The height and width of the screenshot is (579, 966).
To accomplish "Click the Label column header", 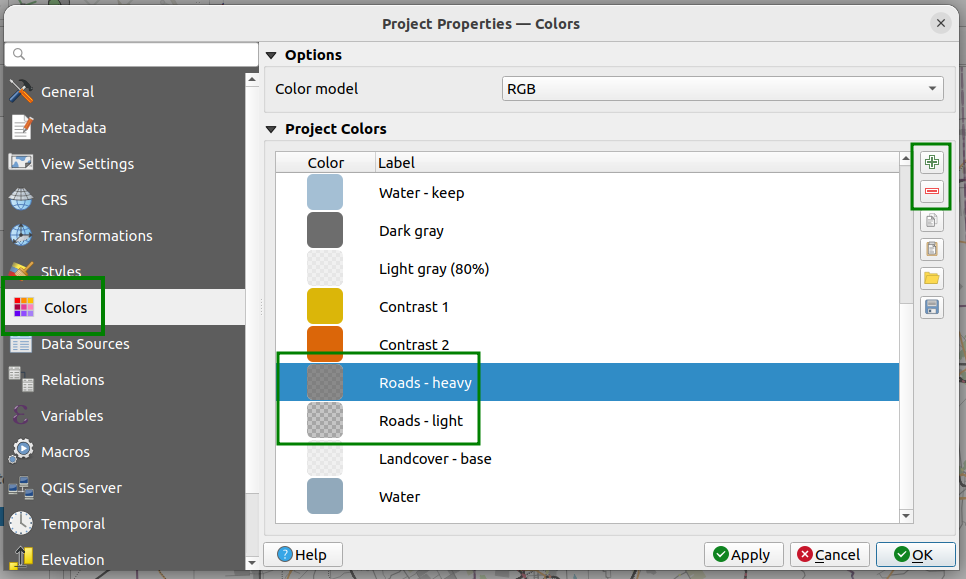I will (x=396, y=163).
